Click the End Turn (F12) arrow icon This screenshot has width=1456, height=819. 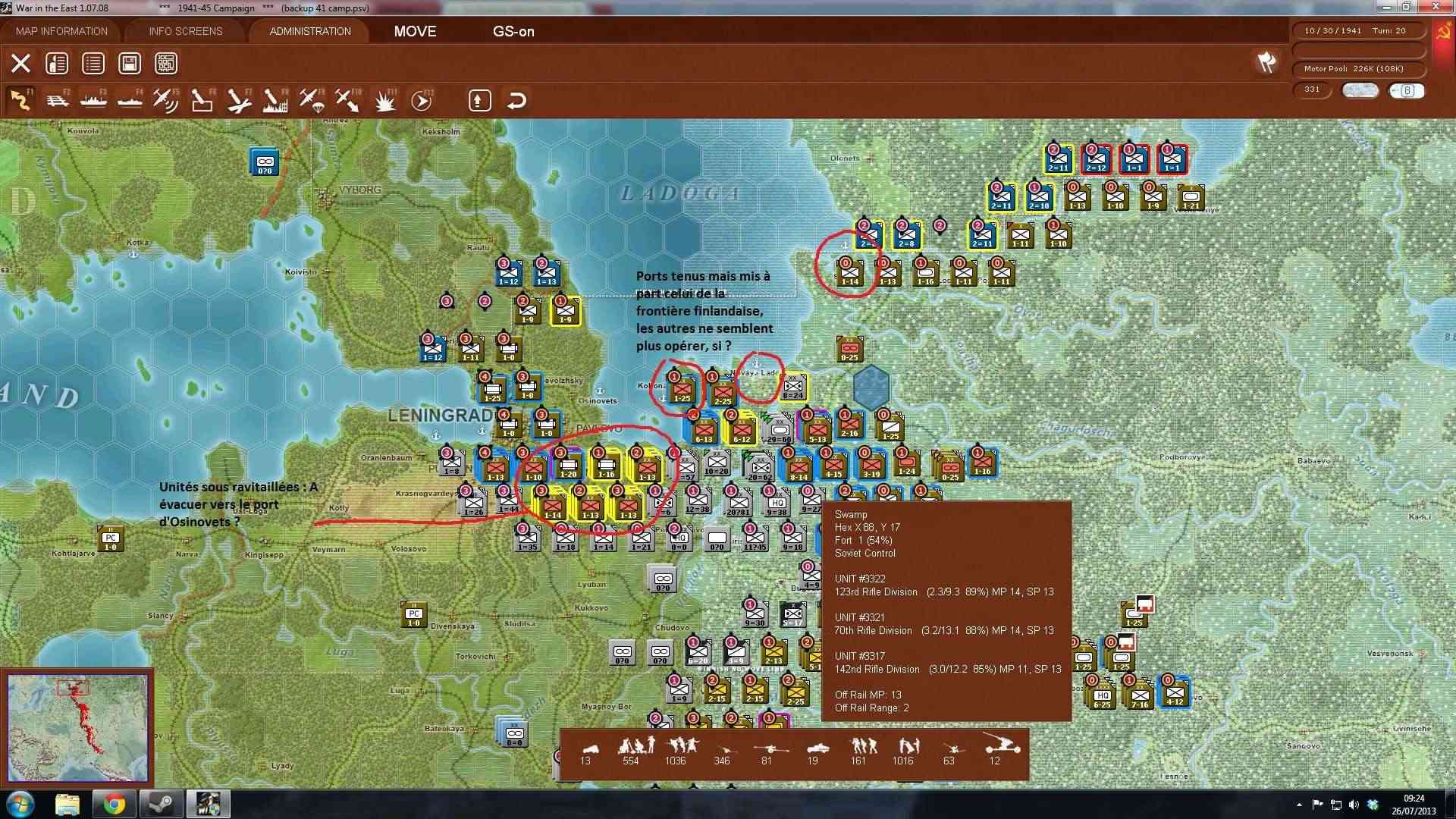(421, 100)
